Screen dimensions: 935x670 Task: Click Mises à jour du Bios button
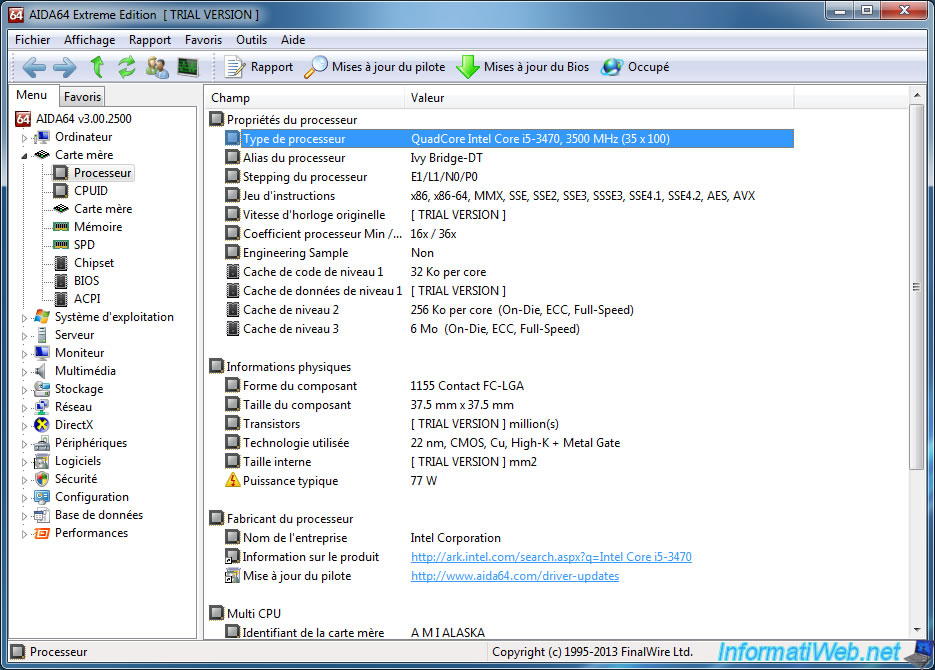pyautogui.click(x=523, y=67)
